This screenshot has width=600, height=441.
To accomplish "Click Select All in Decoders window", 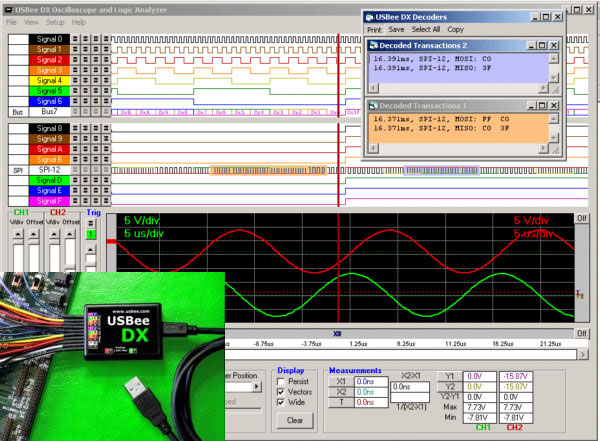I will [426, 29].
